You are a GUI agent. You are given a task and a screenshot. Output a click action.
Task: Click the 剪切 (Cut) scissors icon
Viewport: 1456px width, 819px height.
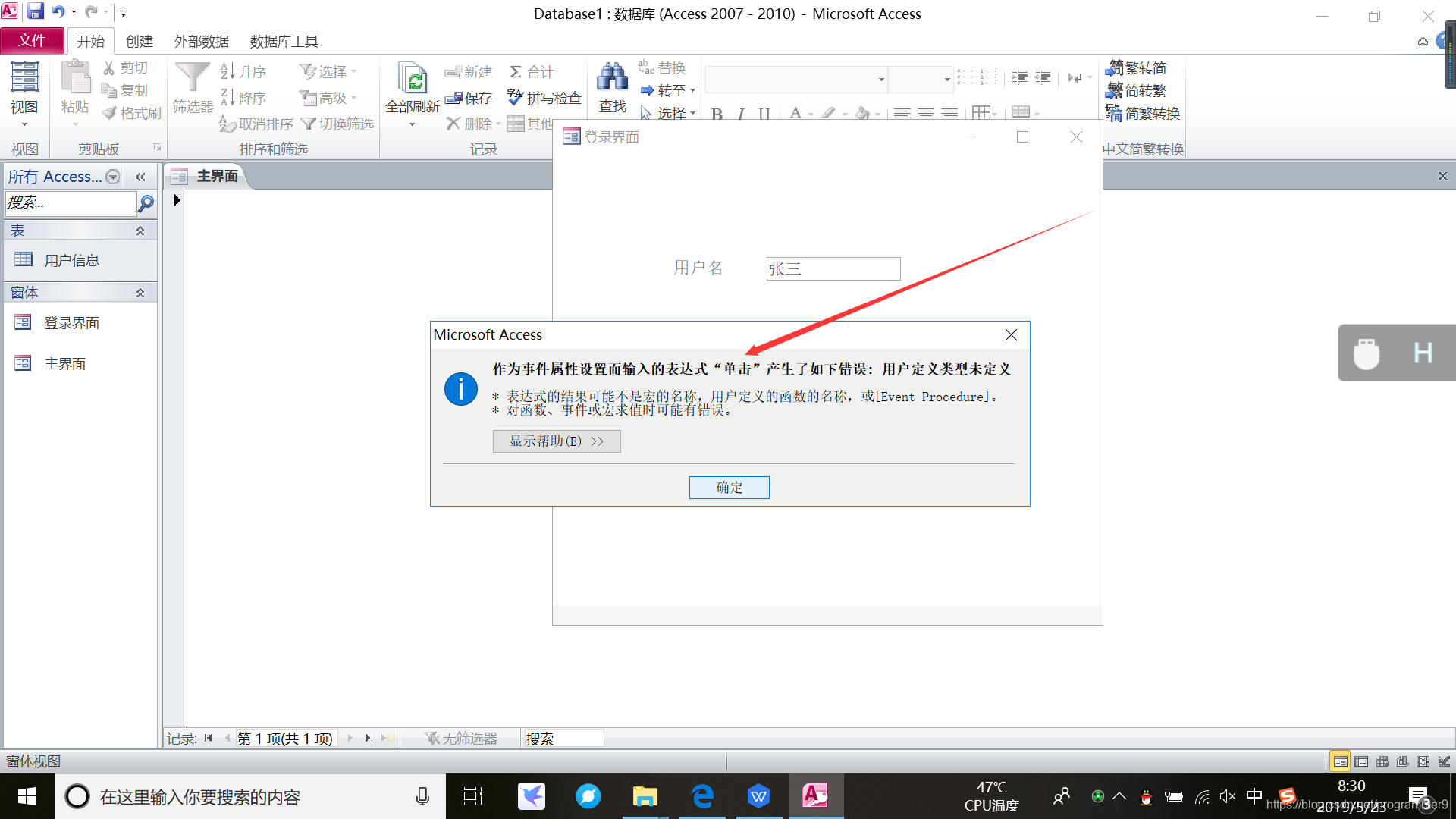pyautogui.click(x=109, y=68)
